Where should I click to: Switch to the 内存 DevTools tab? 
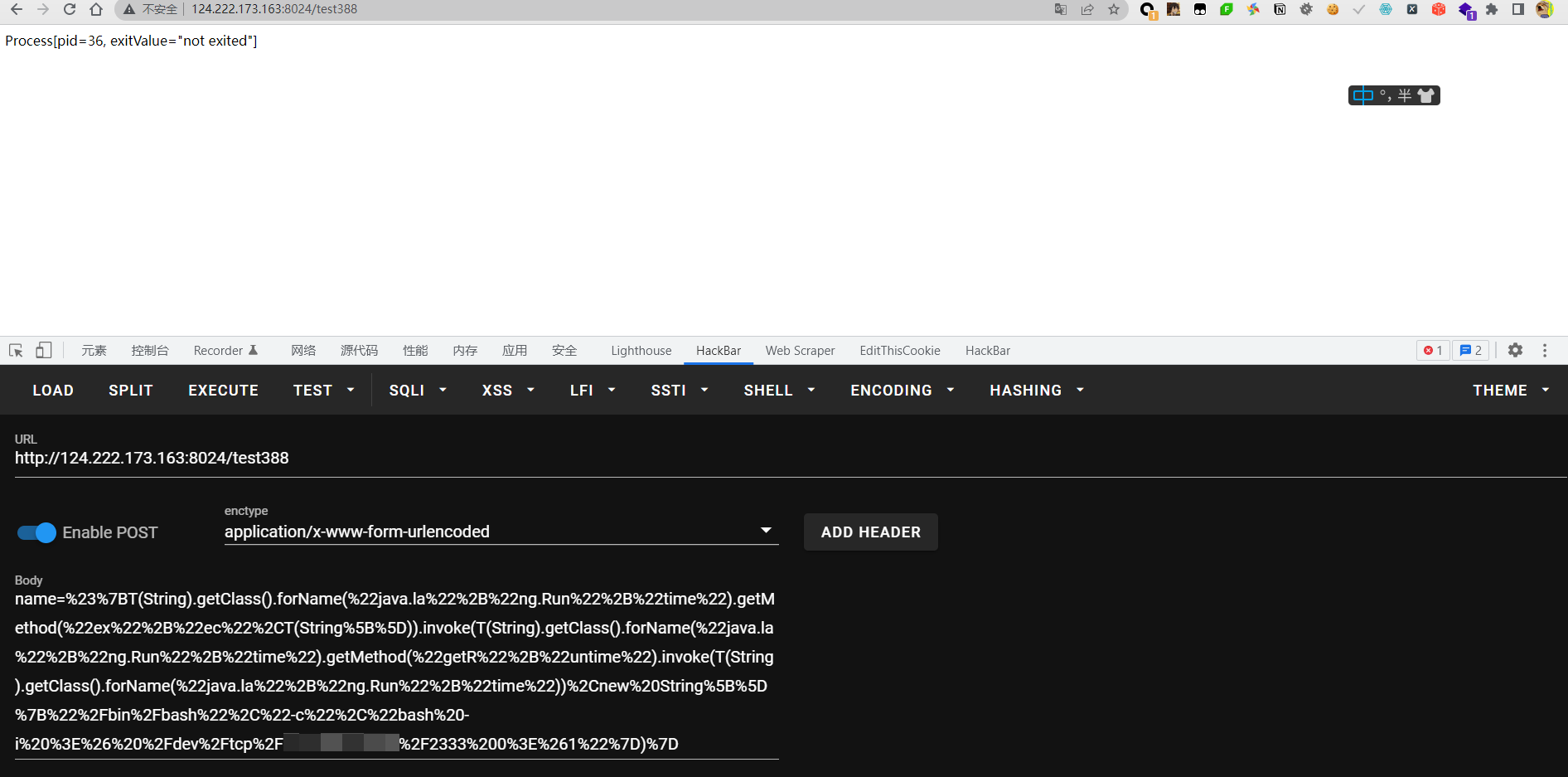[x=465, y=350]
